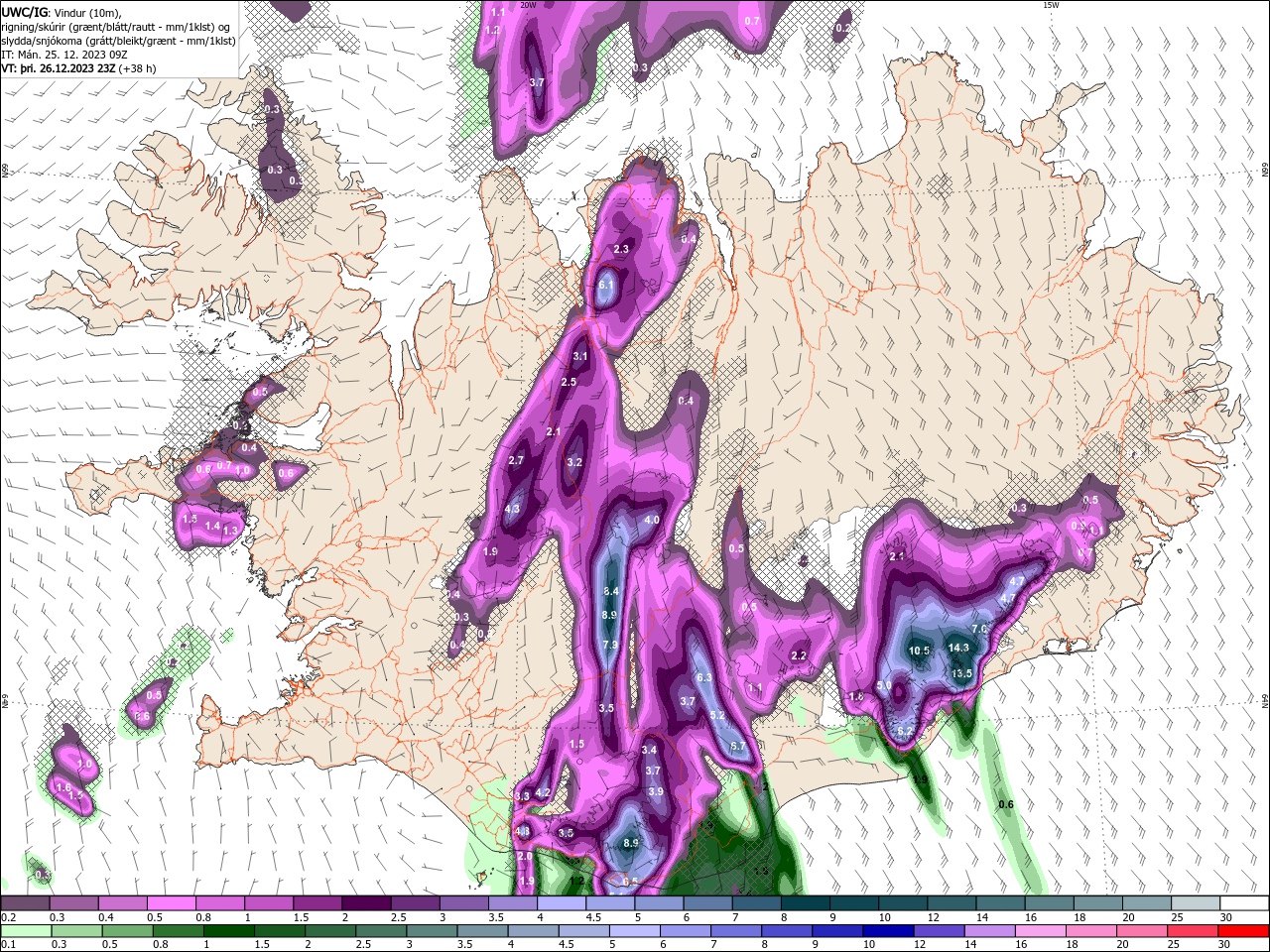Click the 2.2 snowfall value
Image resolution: width=1270 pixels, height=952 pixels.
pyautogui.click(x=799, y=655)
